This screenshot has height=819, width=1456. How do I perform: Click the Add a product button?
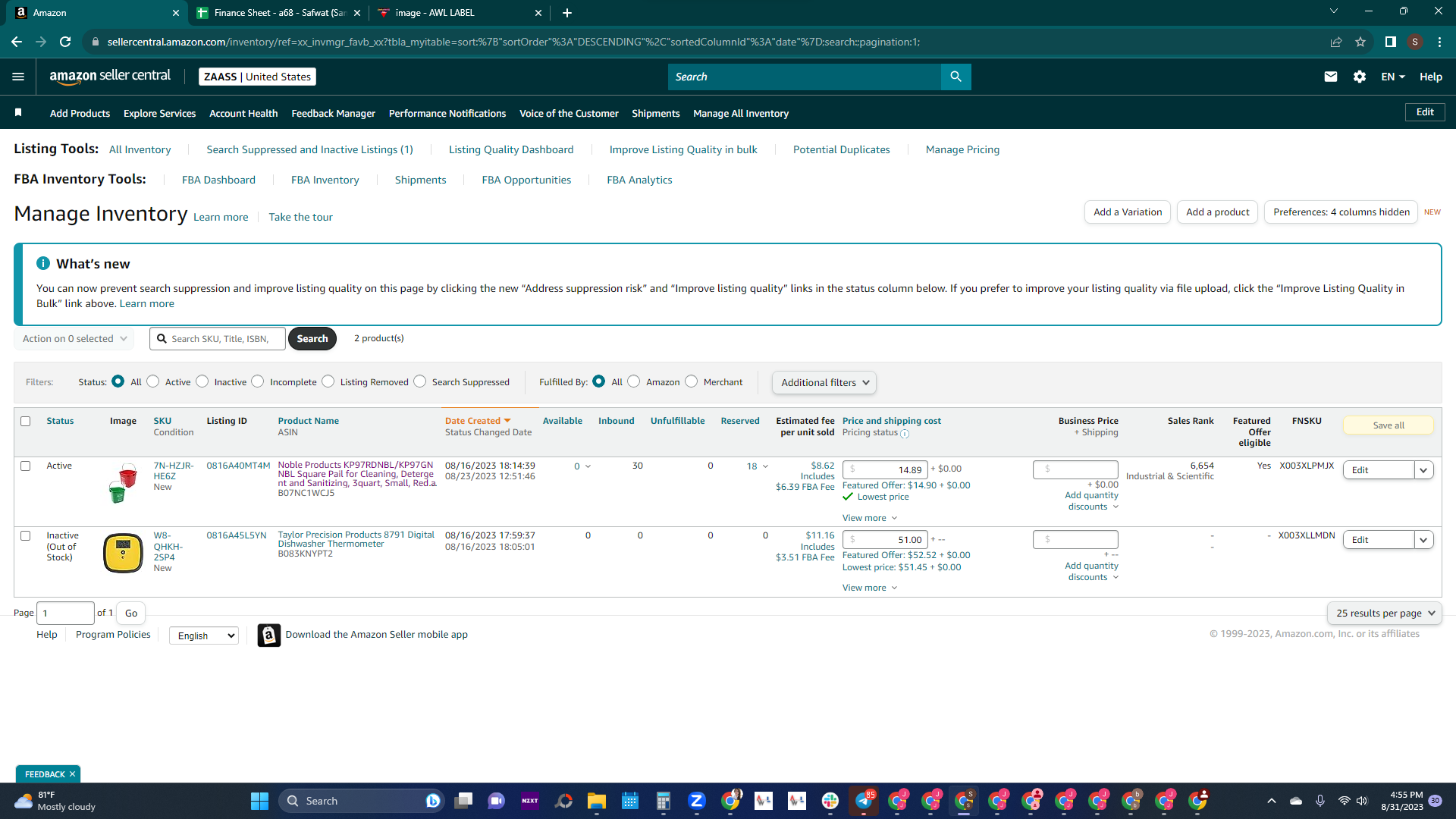(1217, 212)
